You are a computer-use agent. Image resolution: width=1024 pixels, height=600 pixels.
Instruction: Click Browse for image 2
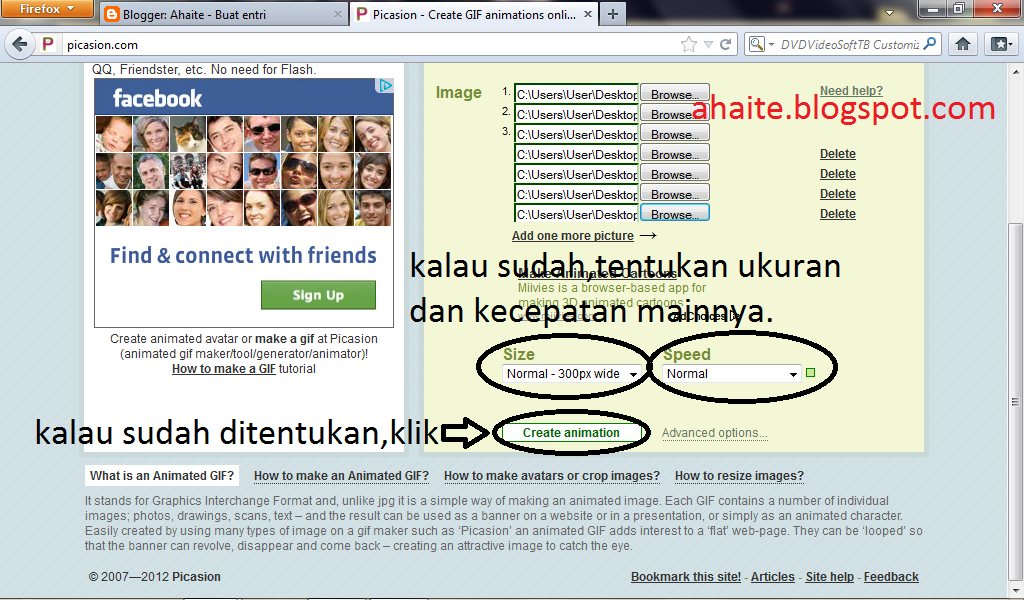click(675, 114)
